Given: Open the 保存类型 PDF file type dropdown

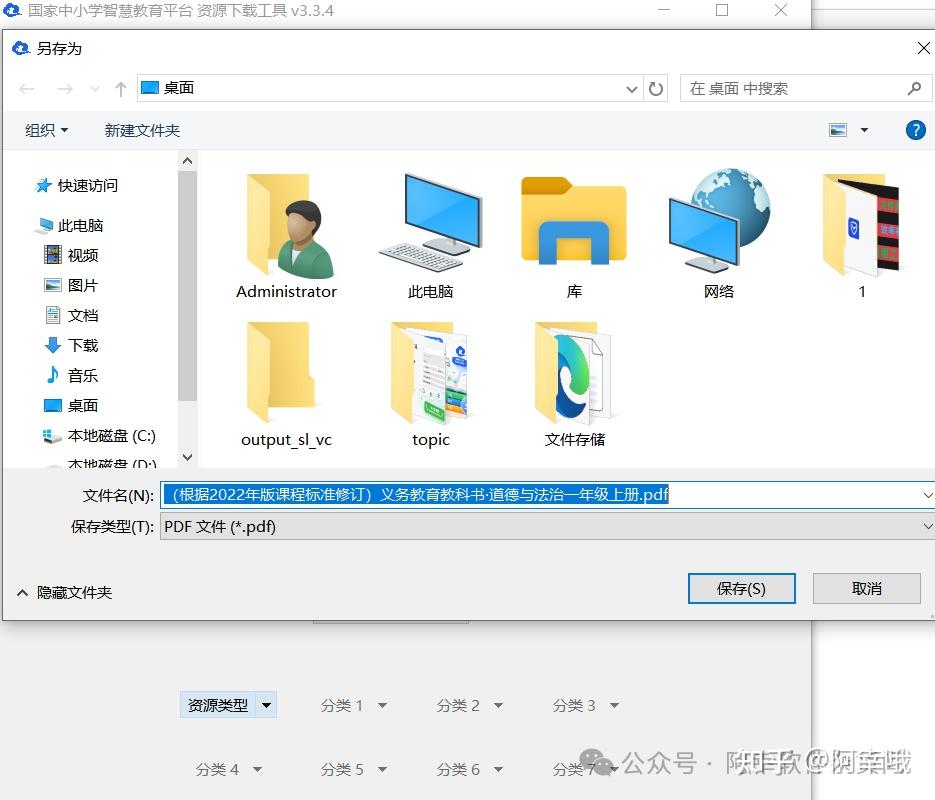Looking at the screenshot, I should [927, 526].
